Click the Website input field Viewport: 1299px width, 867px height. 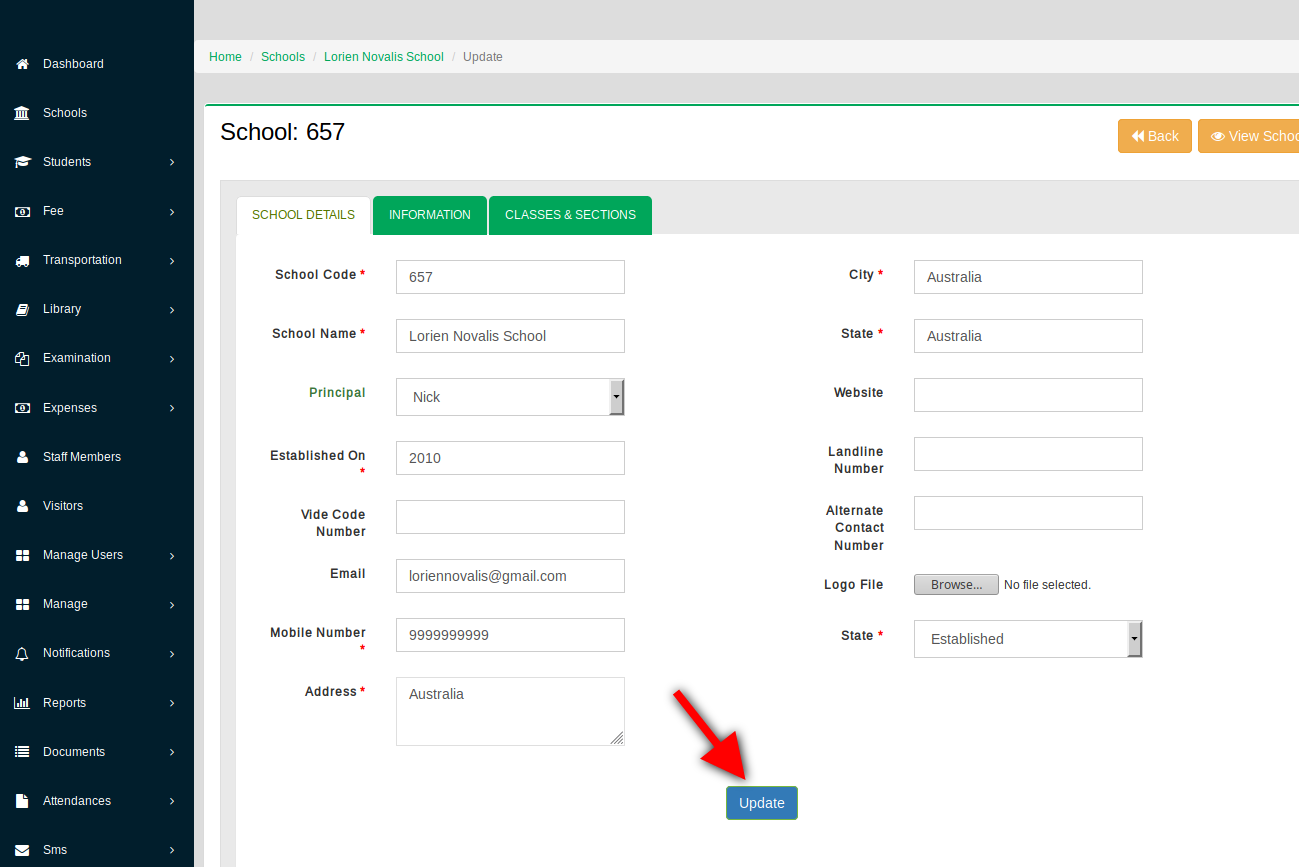point(1028,395)
